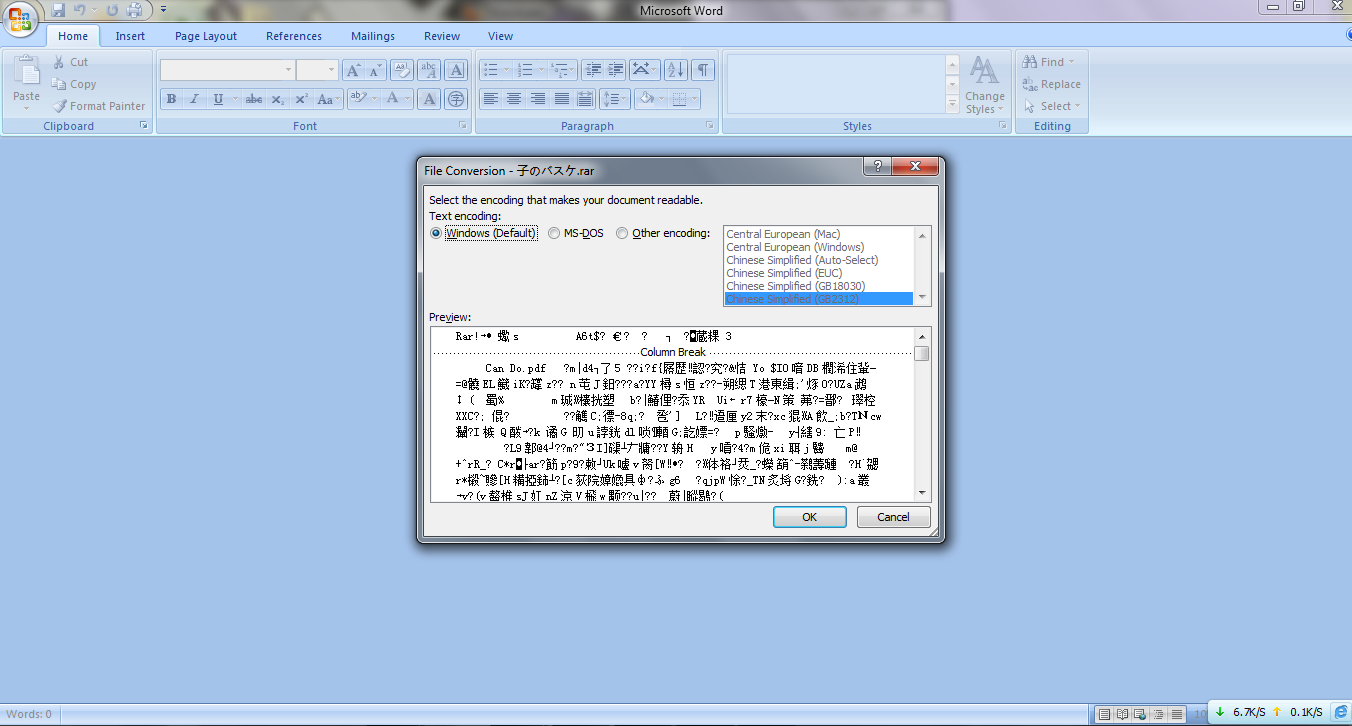Open the font color A dropdown arrow

point(408,99)
